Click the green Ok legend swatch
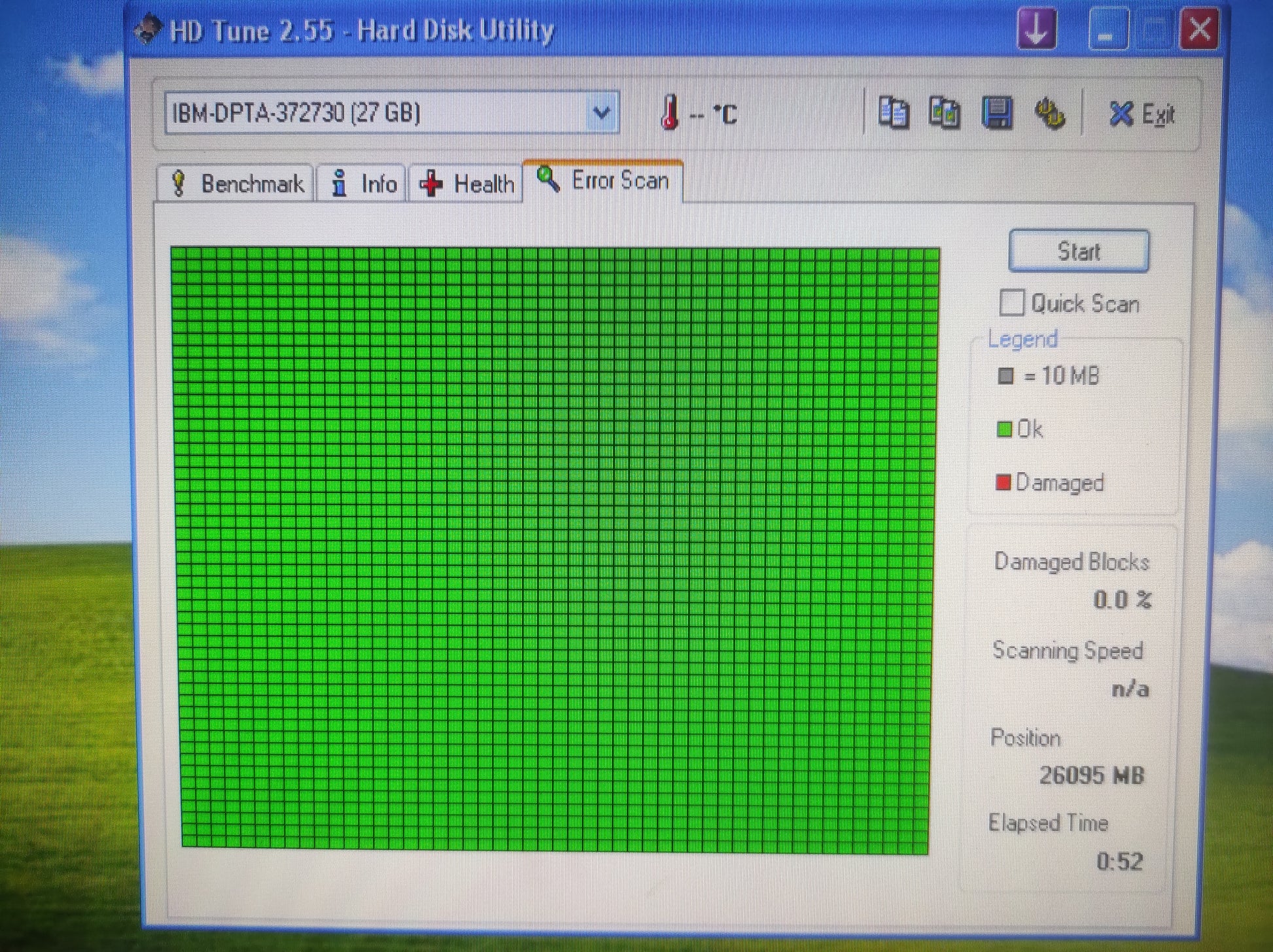This screenshot has height=952, width=1273. tap(1003, 430)
